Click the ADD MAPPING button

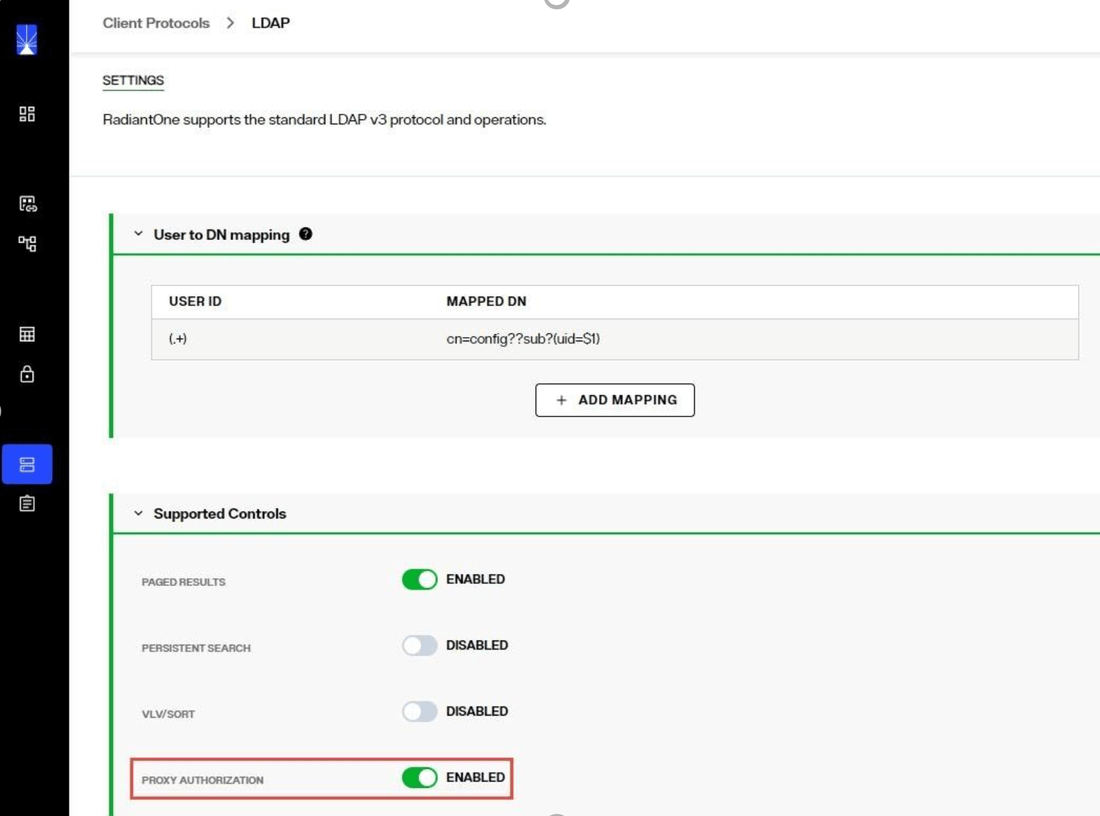coord(615,400)
